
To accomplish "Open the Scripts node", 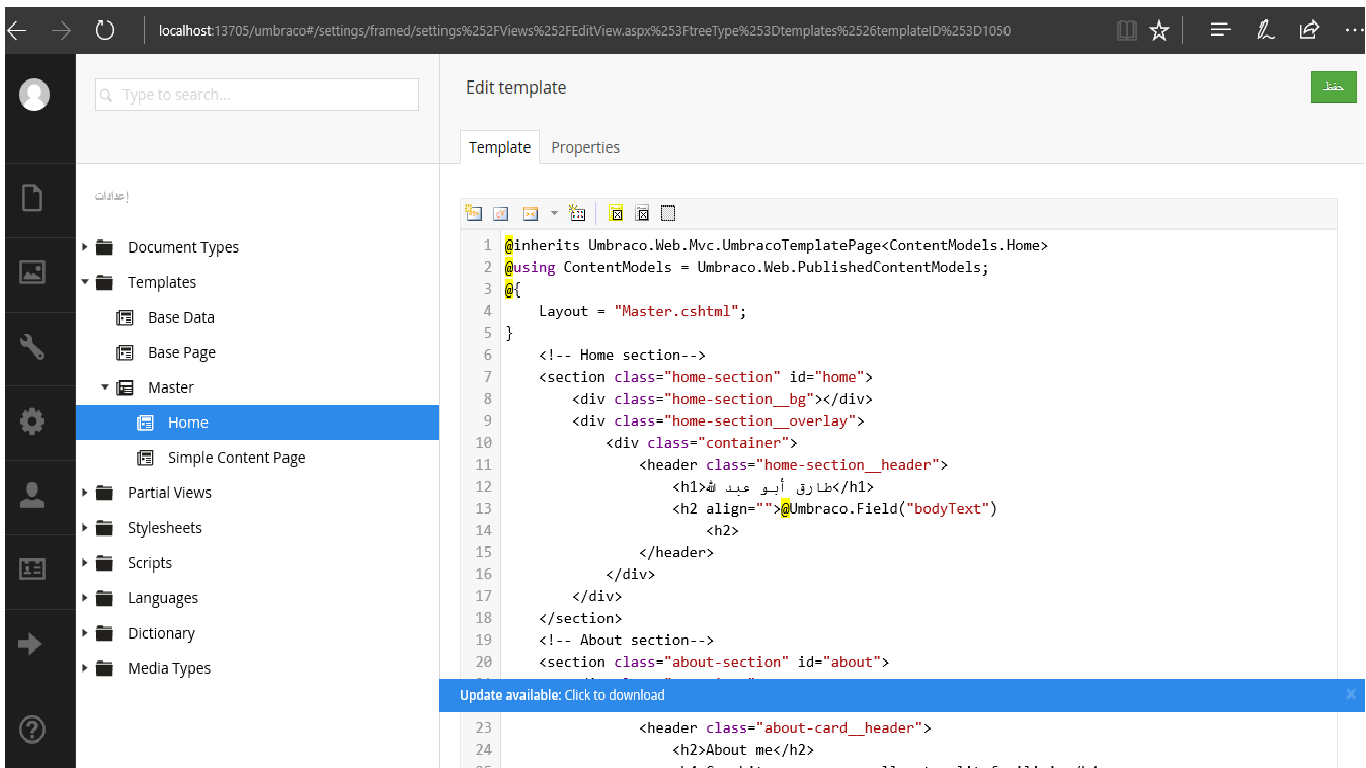I will coord(150,562).
